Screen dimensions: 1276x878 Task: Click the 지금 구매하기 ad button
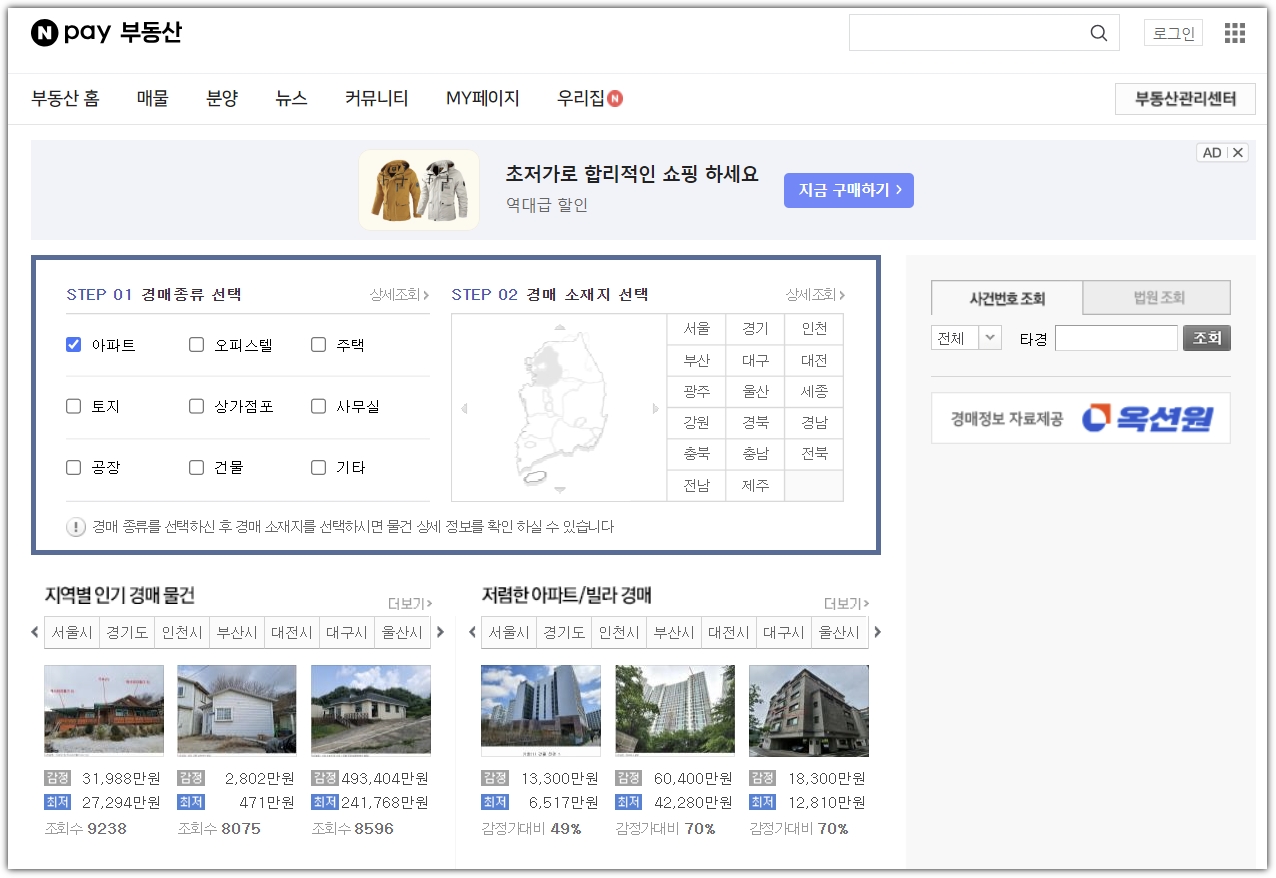pyautogui.click(x=848, y=190)
